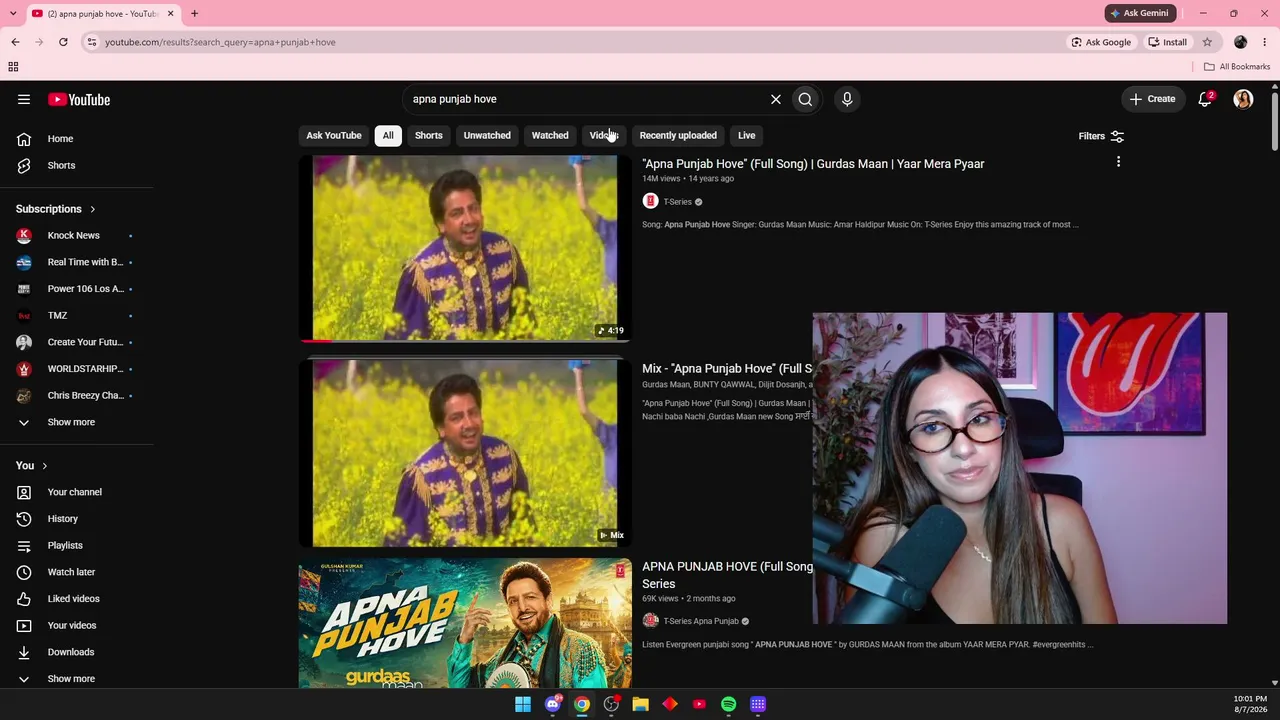
Task: Select the Ask YouTube chip
Action: [334, 135]
